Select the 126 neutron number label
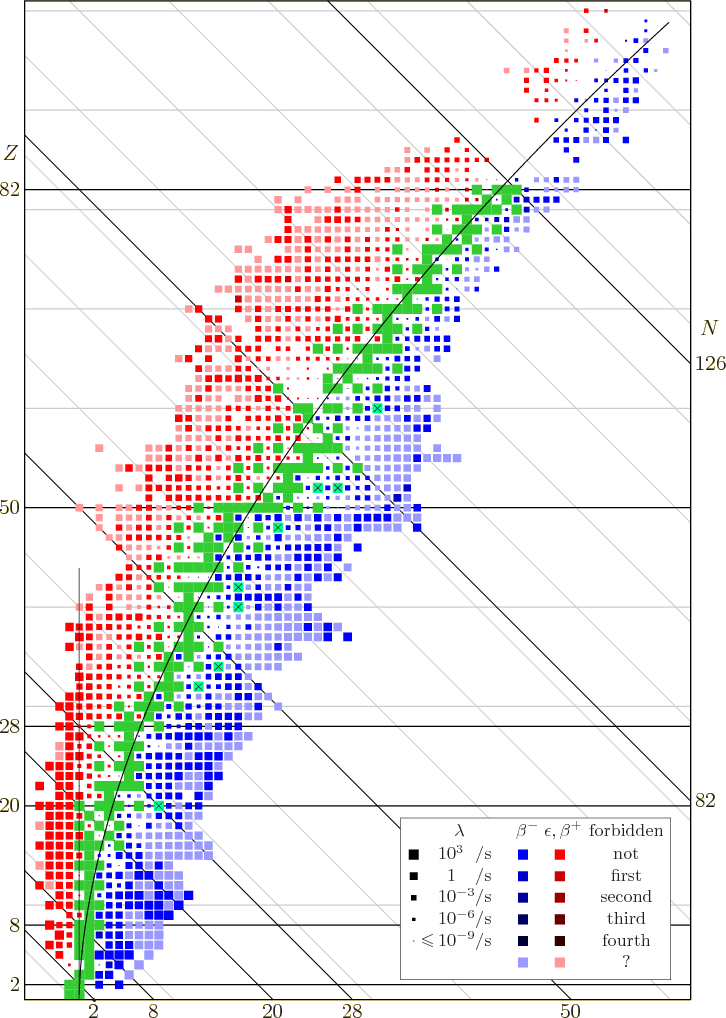This screenshot has height=1018, width=726. pyautogui.click(x=709, y=363)
